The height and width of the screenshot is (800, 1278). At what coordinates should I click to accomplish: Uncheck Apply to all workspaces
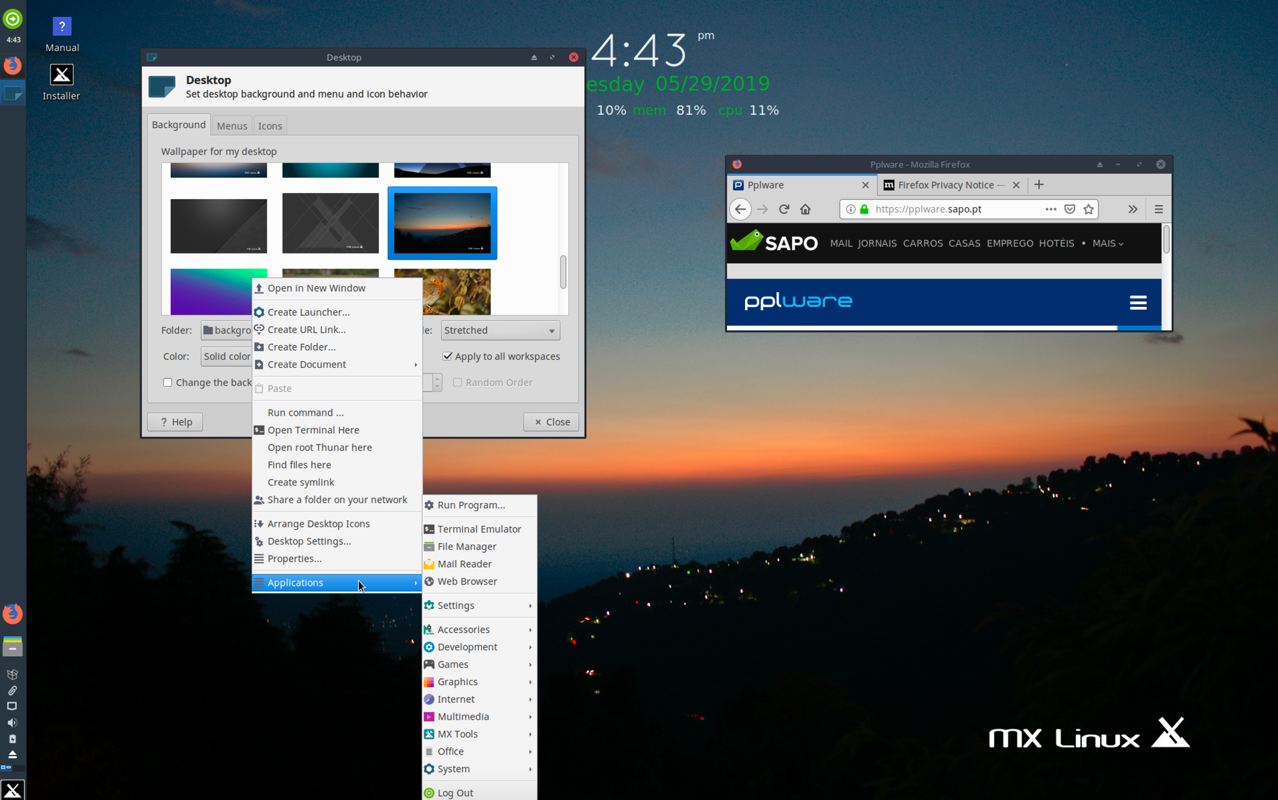point(447,356)
